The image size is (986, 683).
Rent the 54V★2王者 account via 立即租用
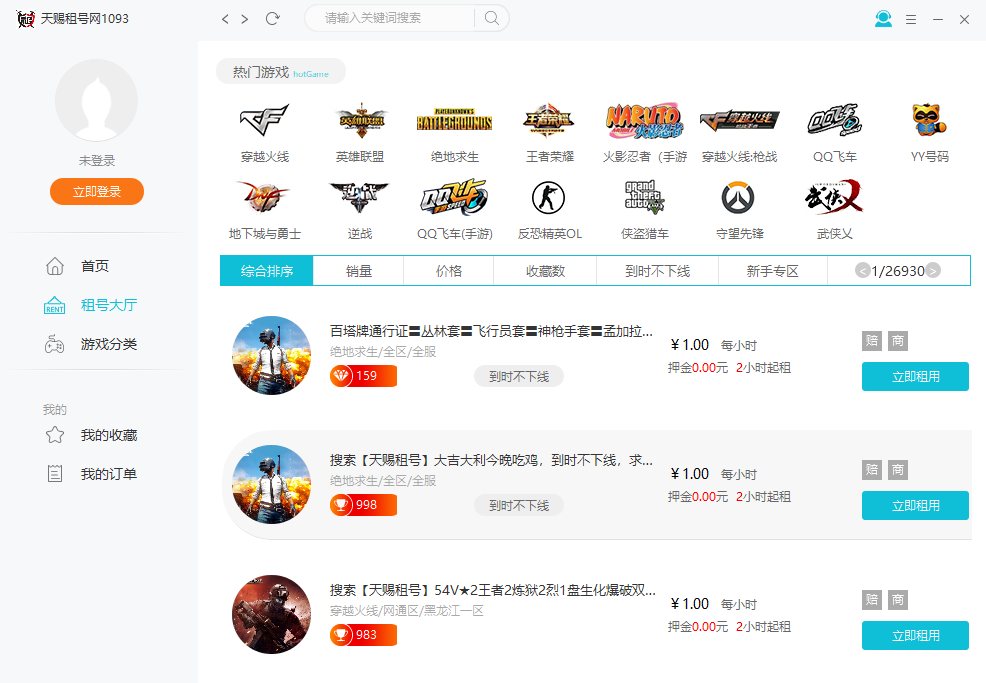point(915,635)
